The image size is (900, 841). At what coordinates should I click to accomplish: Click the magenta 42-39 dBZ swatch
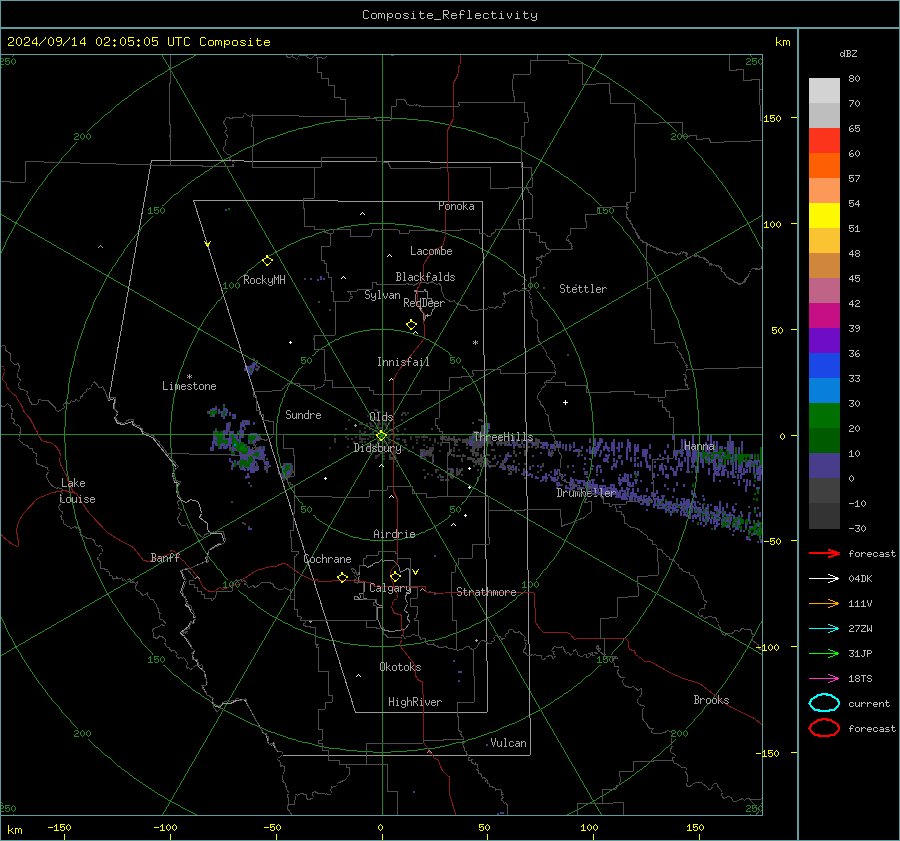tap(824, 316)
